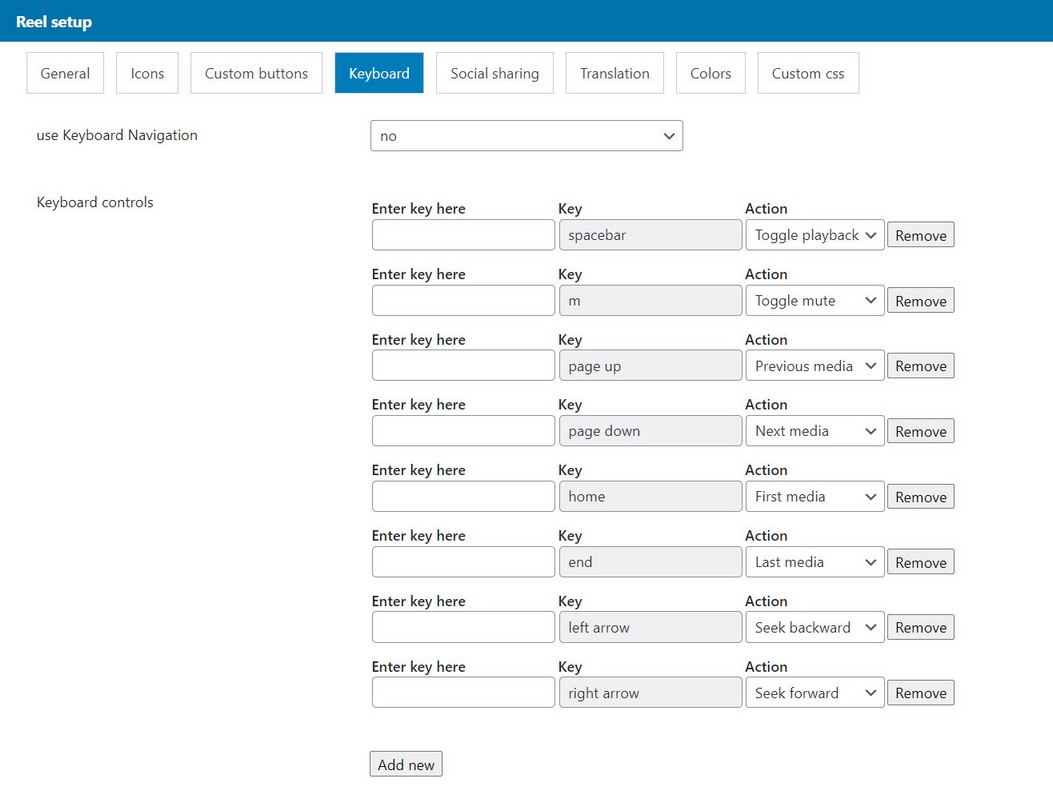The width and height of the screenshot is (1053, 811).
Task: Click Add new keyboard control button
Action: (x=406, y=765)
